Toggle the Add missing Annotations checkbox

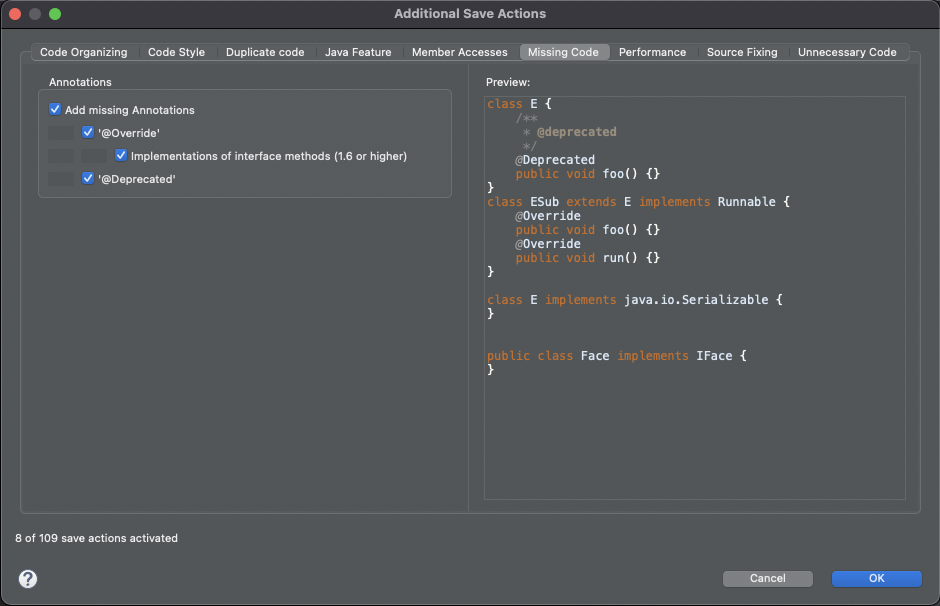[x=56, y=110]
